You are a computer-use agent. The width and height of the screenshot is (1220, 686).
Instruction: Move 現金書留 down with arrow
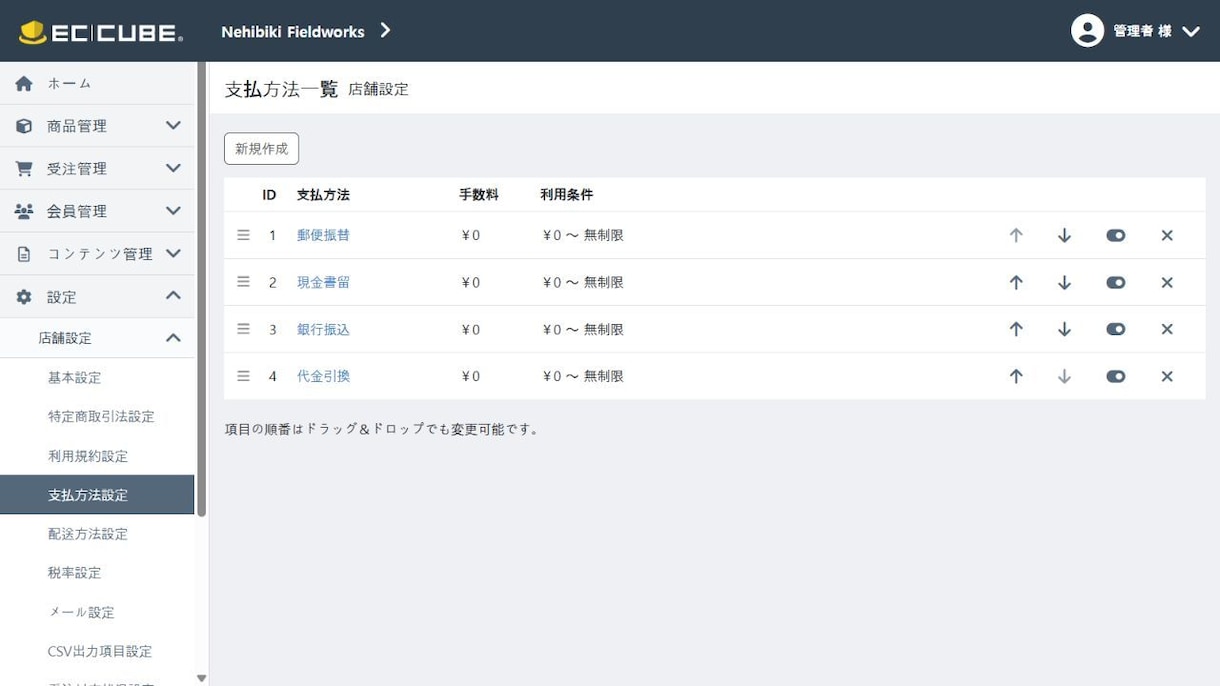click(1064, 283)
